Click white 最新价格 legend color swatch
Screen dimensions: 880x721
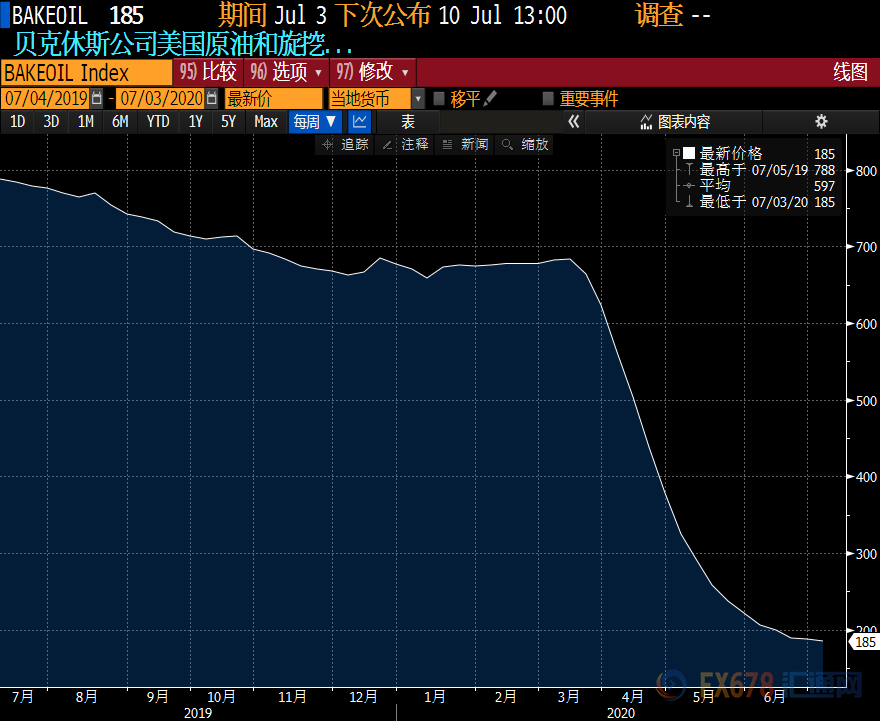688,153
